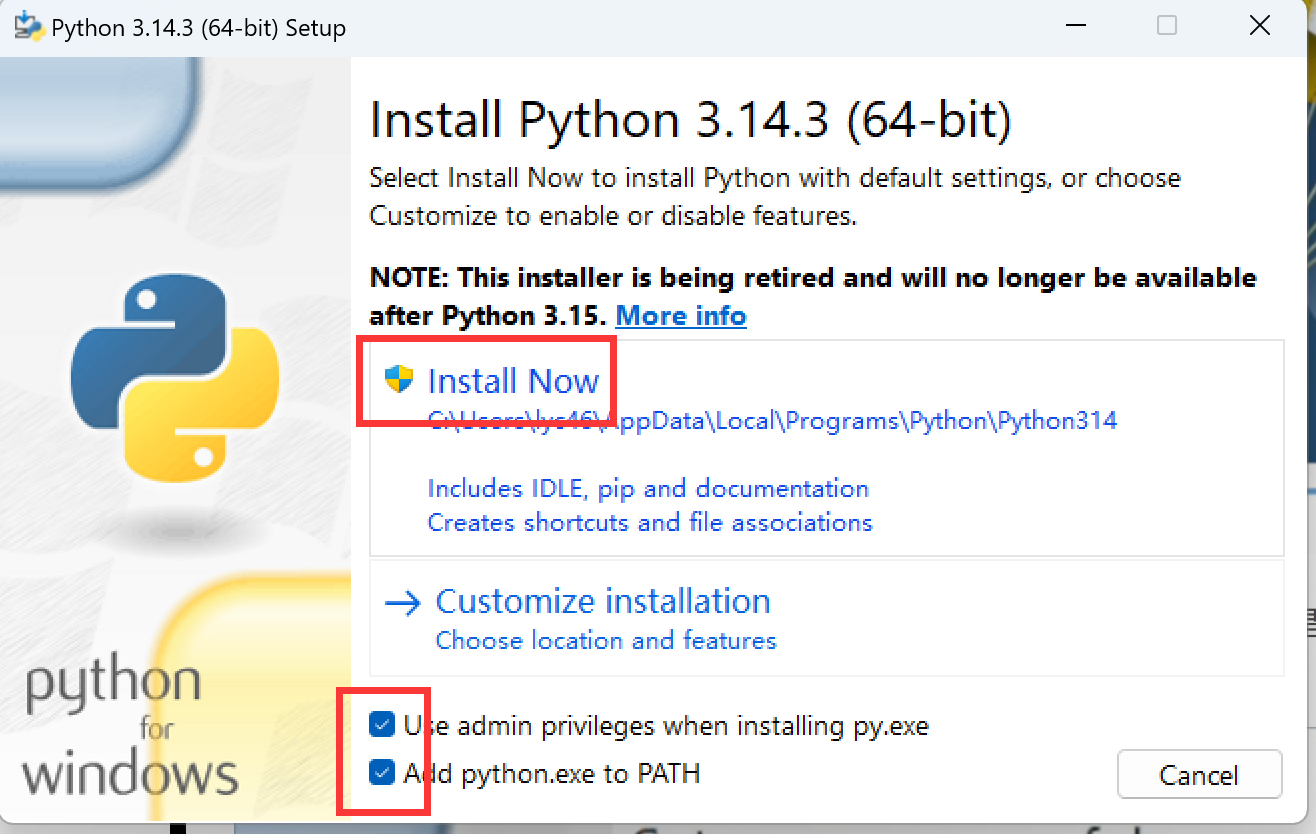Viewport: 1316px width, 834px height.
Task: Click the 'Python 3.14.3 (64-bit) Setup' window title
Action: pos(198,28)
